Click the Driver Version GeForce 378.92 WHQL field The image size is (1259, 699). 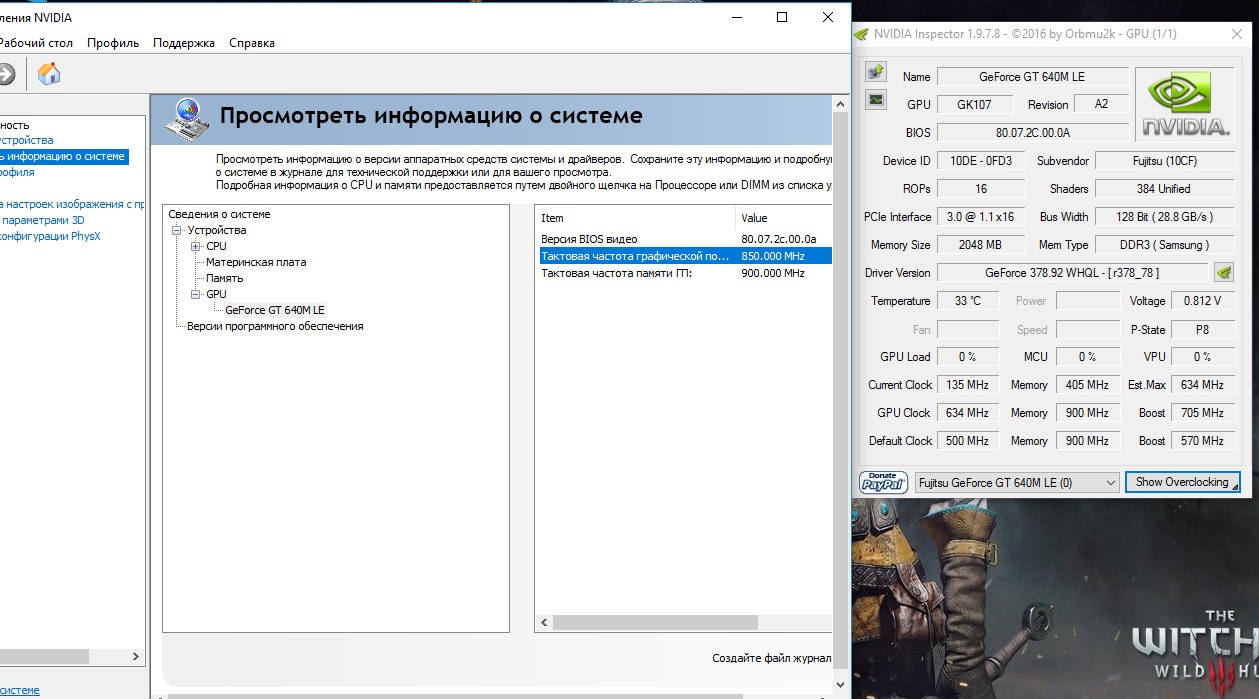[x=1073, y=273]
